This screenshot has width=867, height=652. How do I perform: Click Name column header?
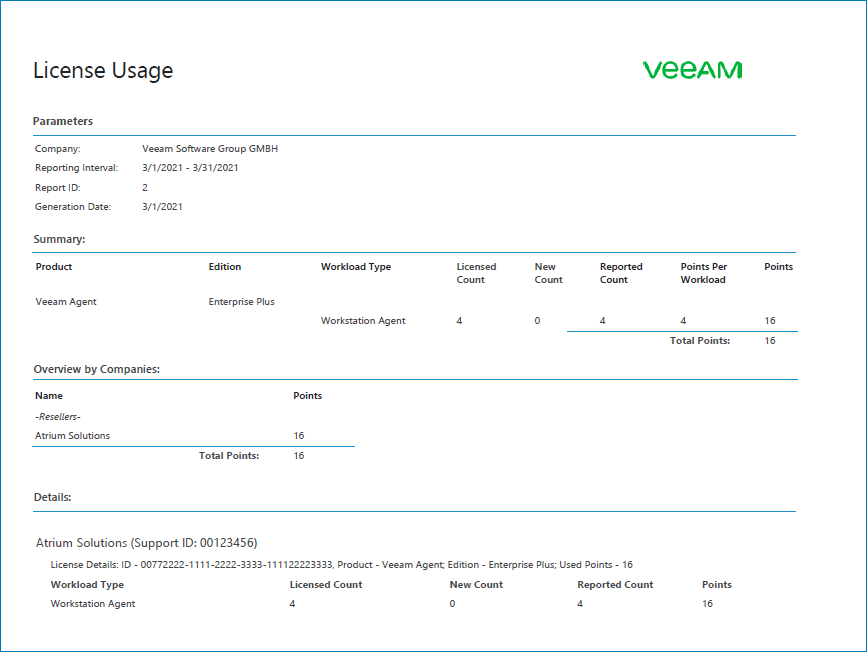pos(49,395)
